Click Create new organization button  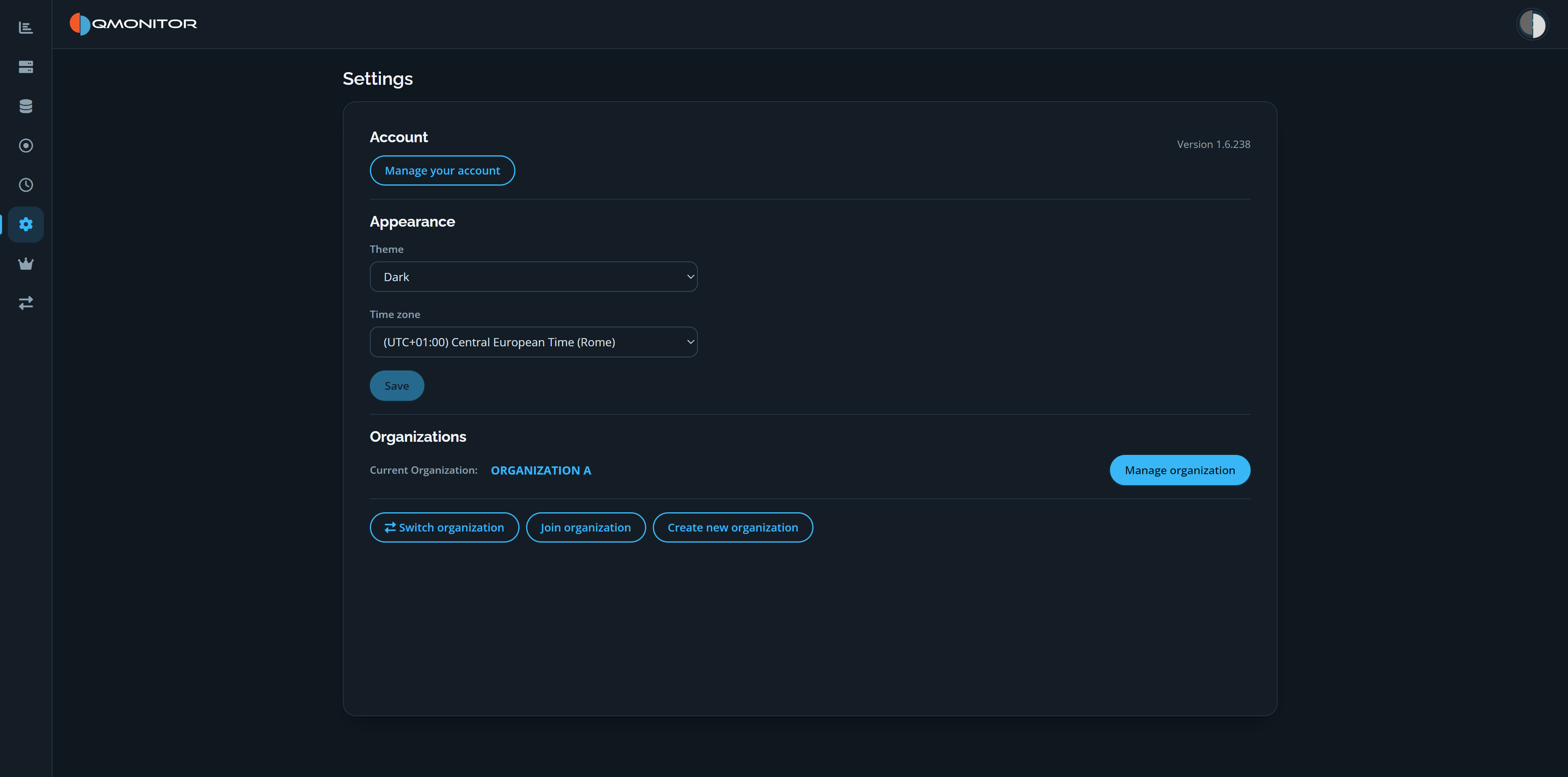[x=732, y=527]
